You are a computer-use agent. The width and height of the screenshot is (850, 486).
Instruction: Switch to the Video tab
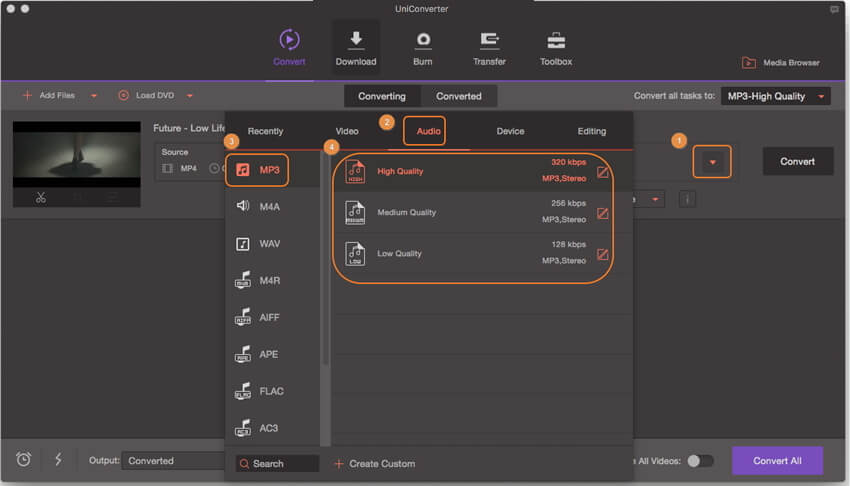(347, 131)
